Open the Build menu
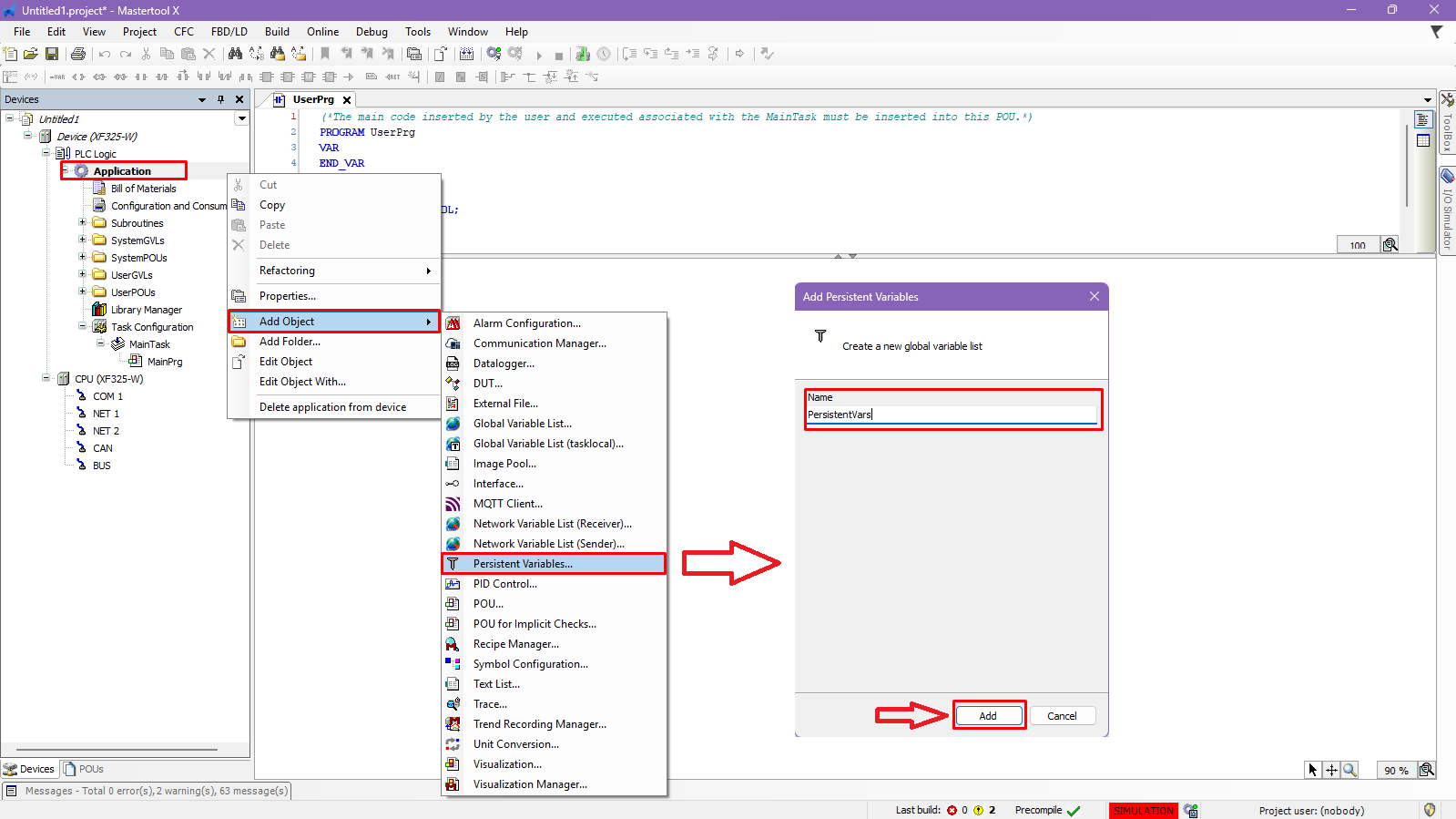Screen dimensions: 1456x819 [x=277, y=32]
